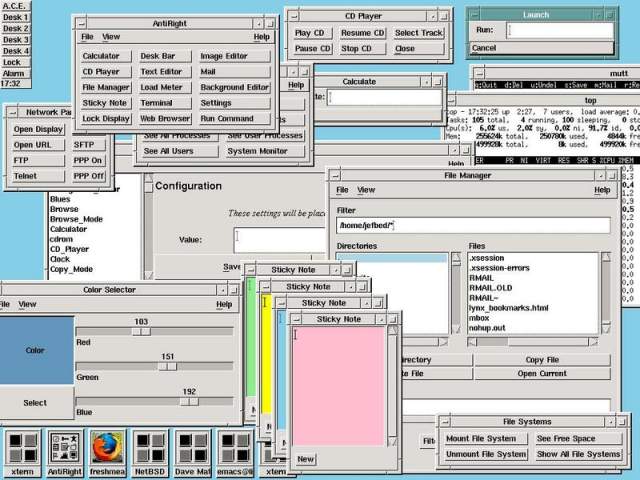Turn PPP On in Network panel

[x=87, y=160]
